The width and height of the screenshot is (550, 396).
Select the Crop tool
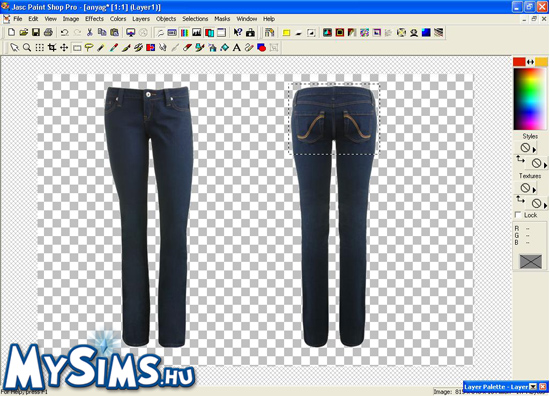click(x=52, y=47)
